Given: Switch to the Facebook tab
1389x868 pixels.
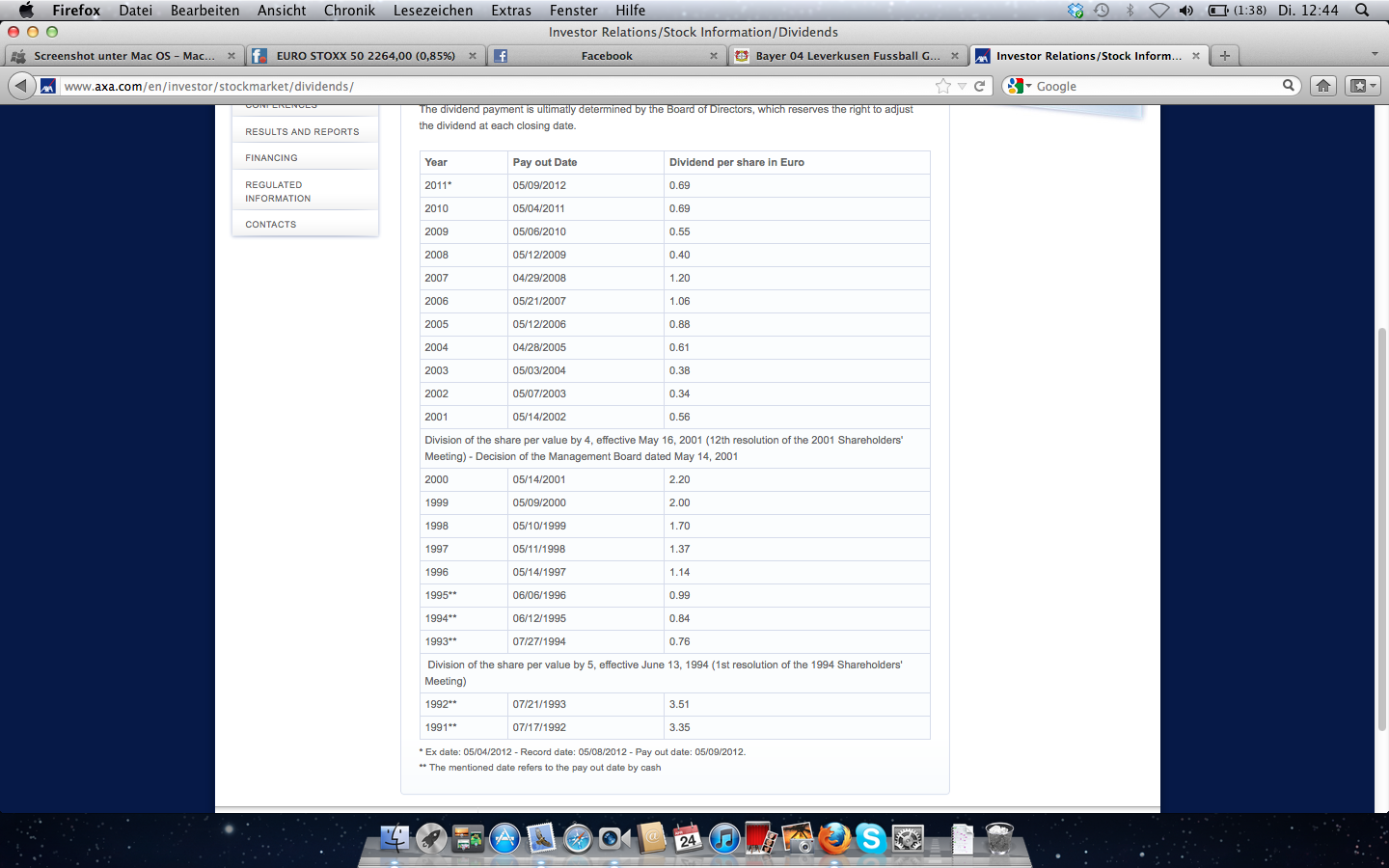Looking at the screenshot, I should [x=606, y=55].
